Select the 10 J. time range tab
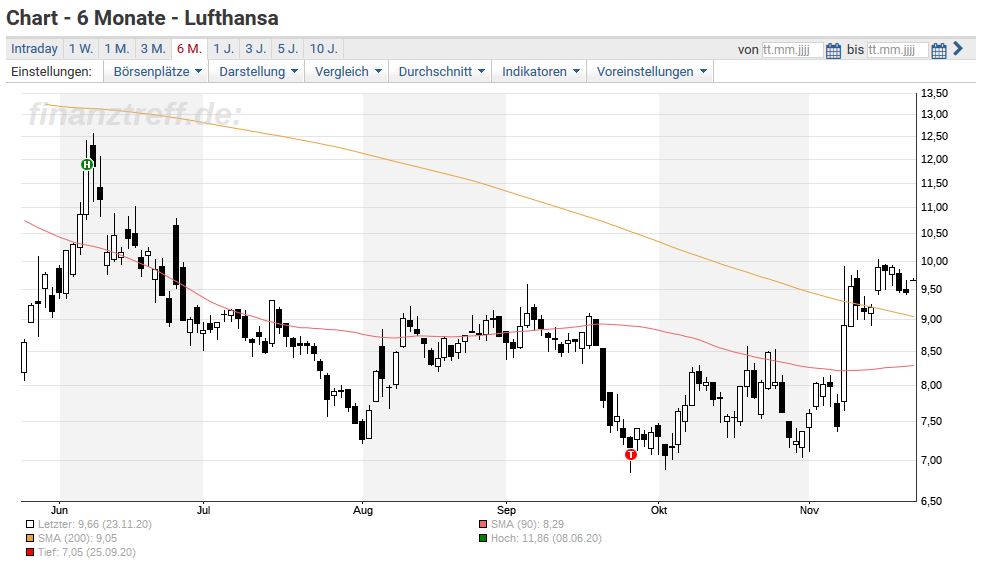This screenshot has height=568, width=984. tap(324, 49)
